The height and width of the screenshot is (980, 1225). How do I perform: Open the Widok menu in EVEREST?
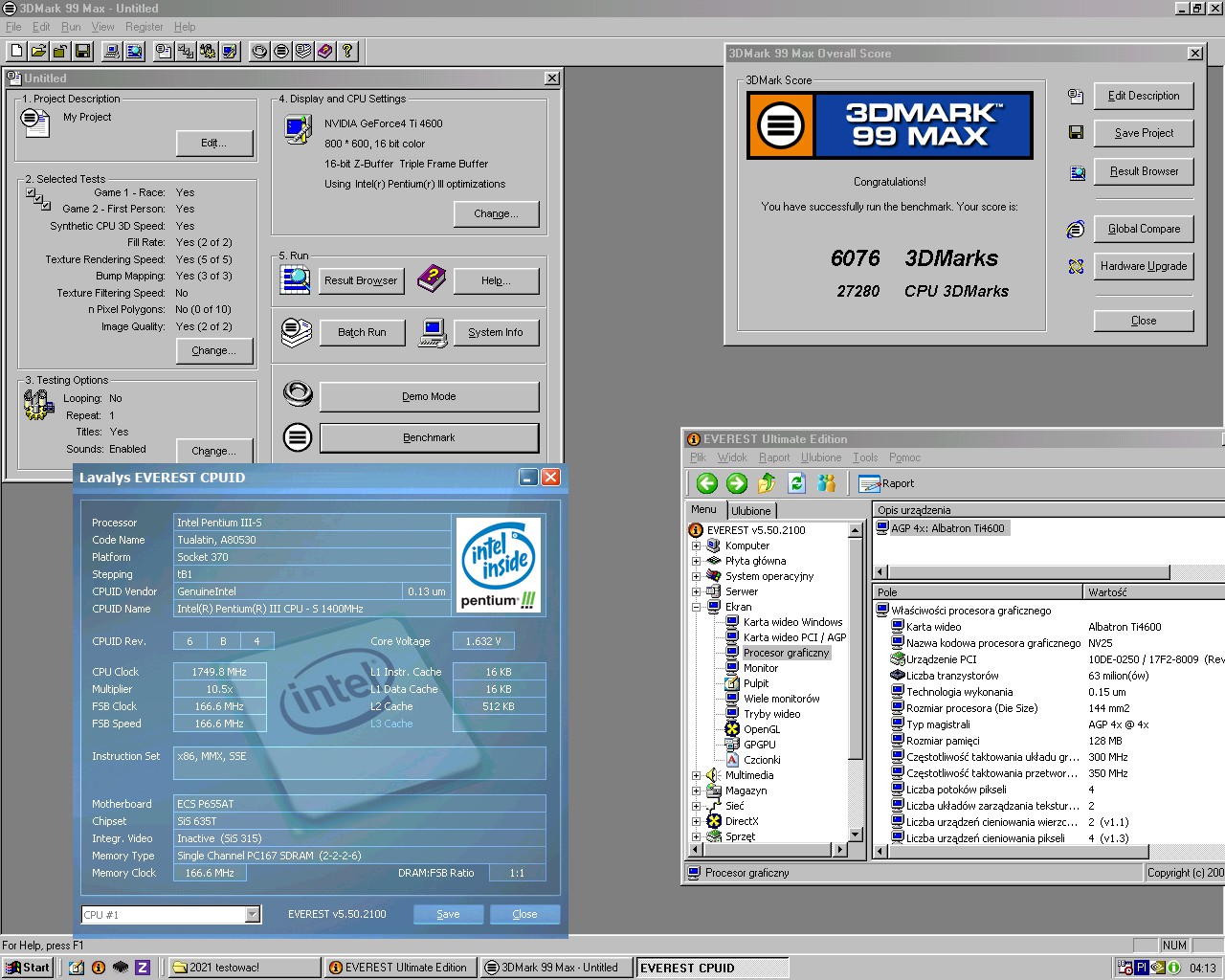coord(732,457)
